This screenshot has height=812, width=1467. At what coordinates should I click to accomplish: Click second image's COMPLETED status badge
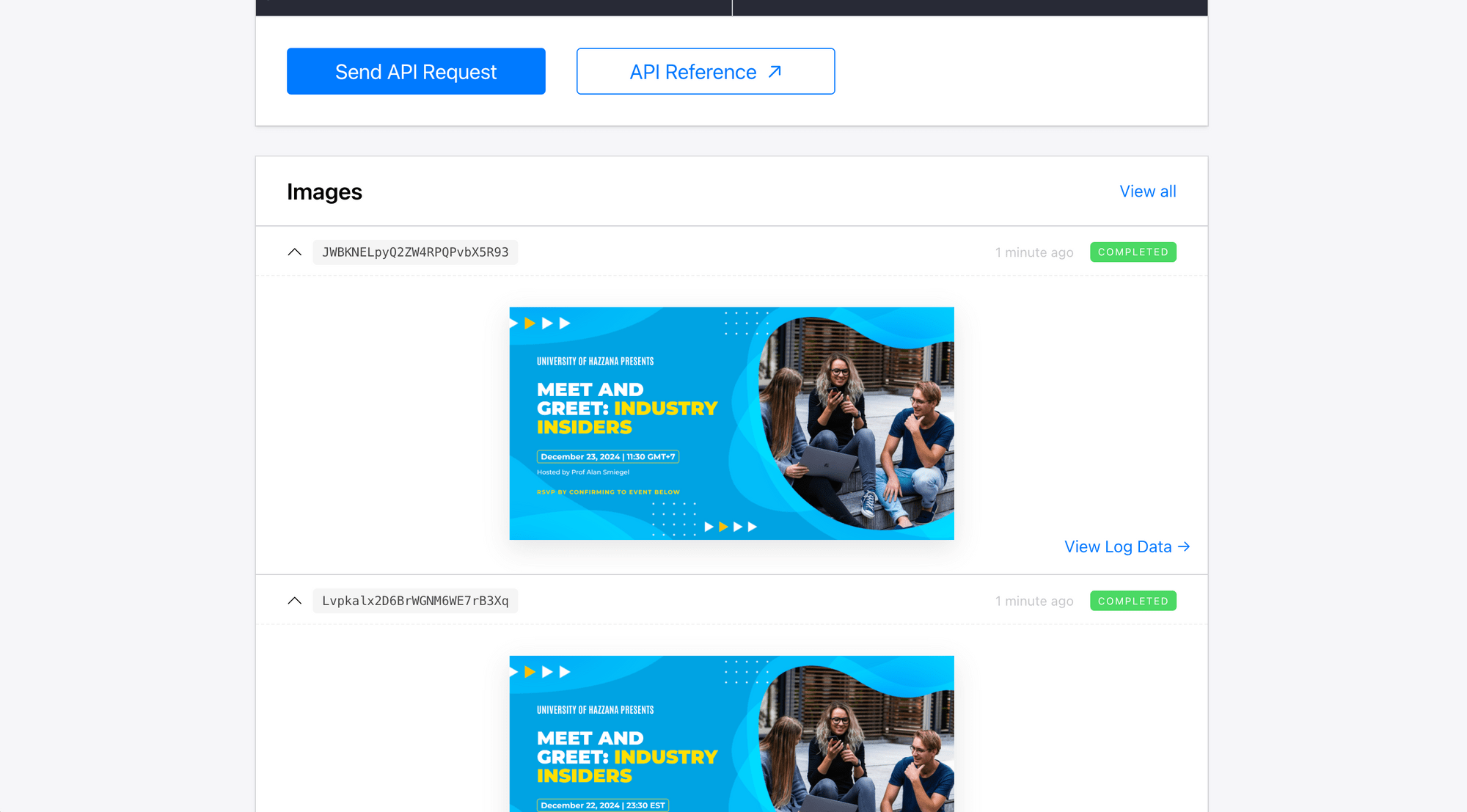coord(1133,601)
